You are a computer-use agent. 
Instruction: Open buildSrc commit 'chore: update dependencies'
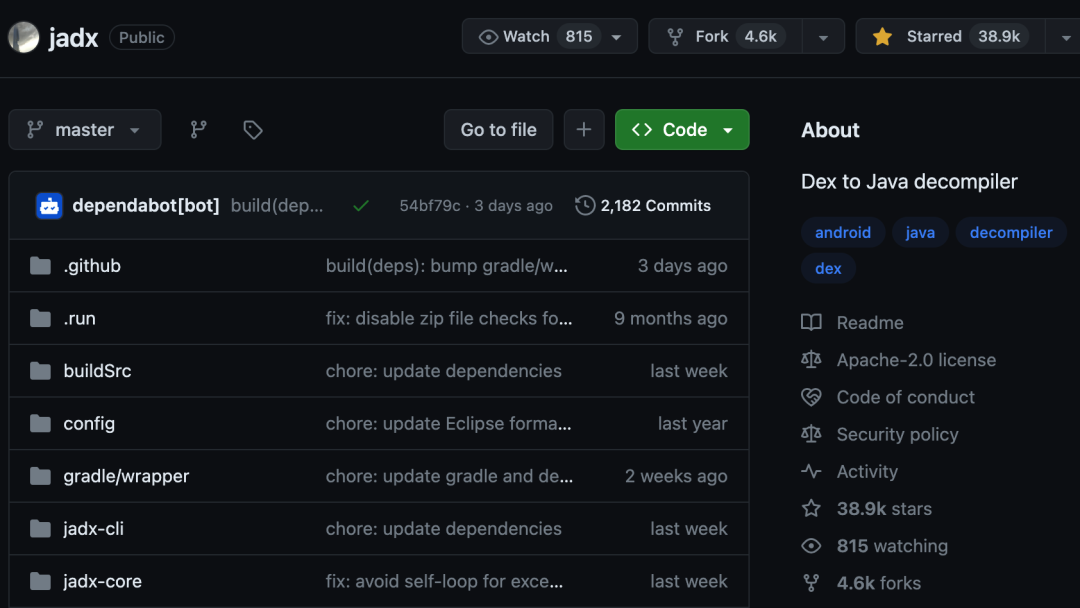(x=444, y=370)
